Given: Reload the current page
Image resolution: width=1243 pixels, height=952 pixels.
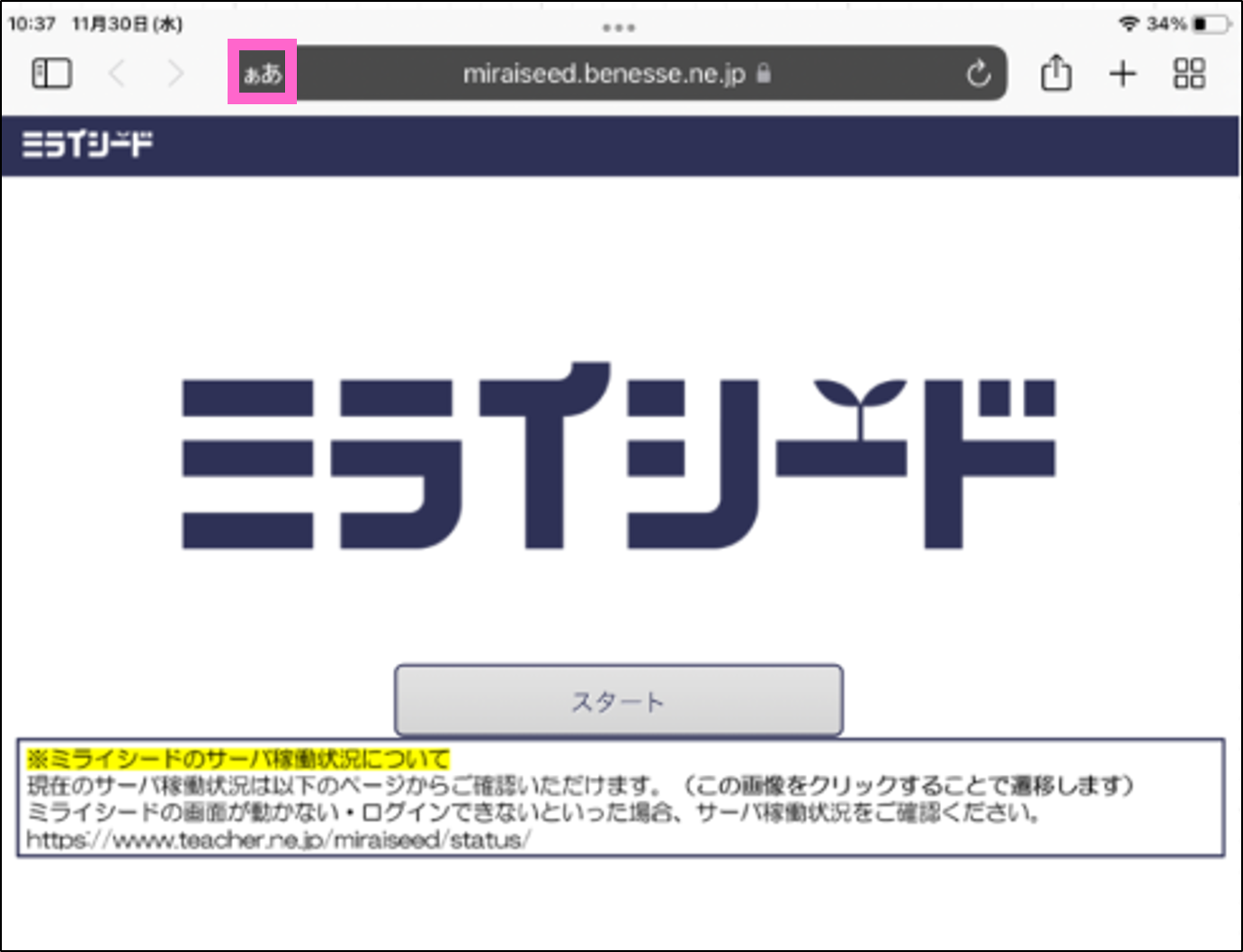Looking at the screenshot, I should (x=979, y=73).
